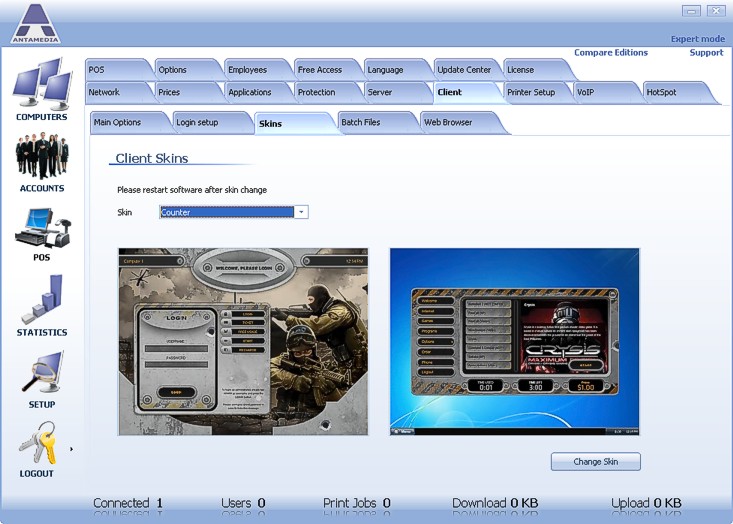Click the STATISTICS label

42,332
